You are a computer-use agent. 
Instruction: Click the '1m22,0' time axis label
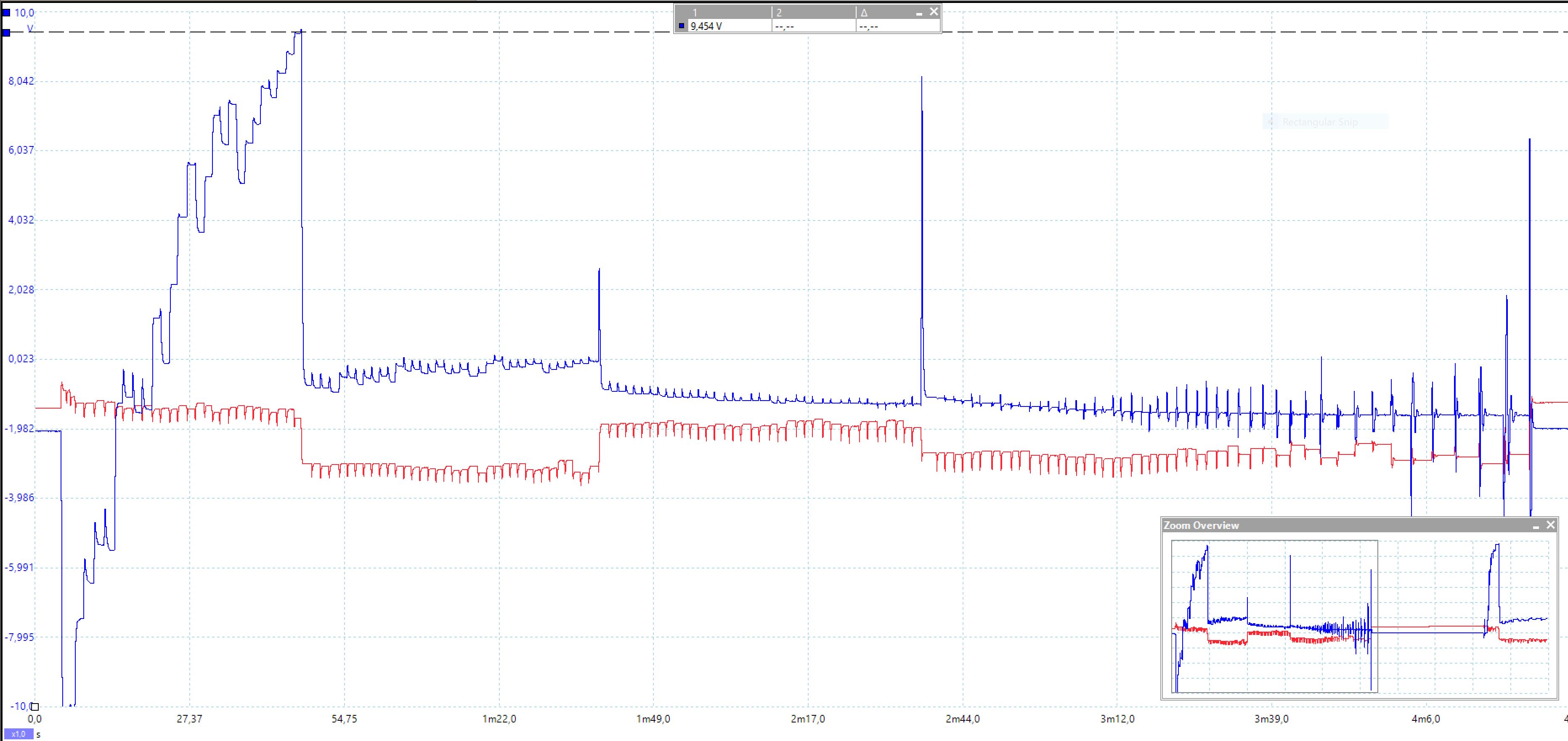pos(499,719)
